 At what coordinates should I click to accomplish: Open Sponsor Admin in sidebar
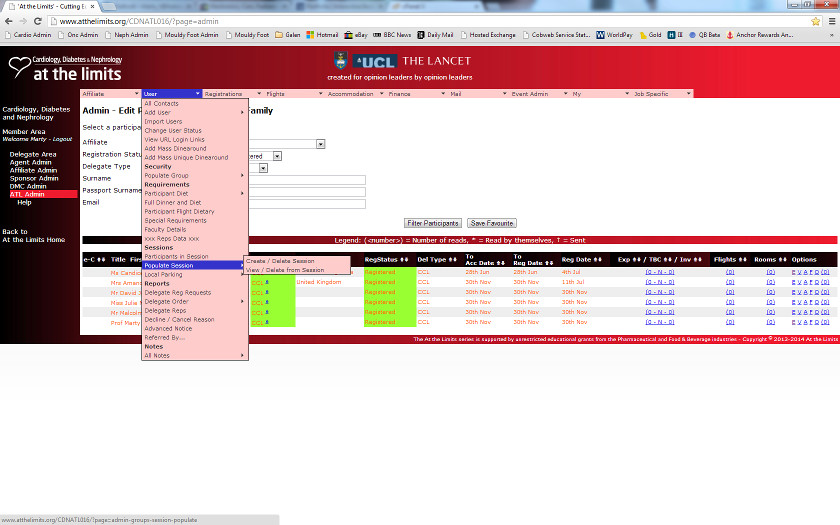coord(34,178)
